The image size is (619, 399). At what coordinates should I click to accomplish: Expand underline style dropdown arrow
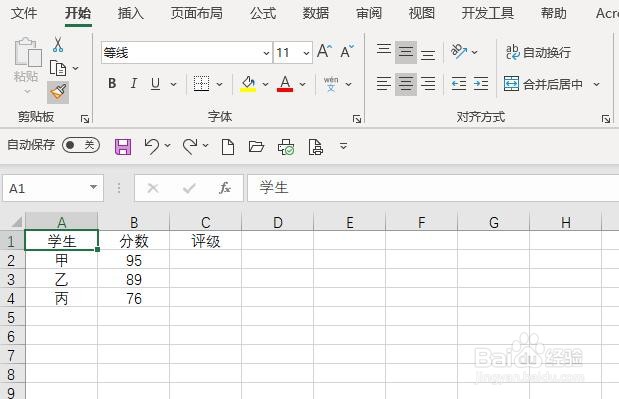pyautogui.click(x=173, y=84)
